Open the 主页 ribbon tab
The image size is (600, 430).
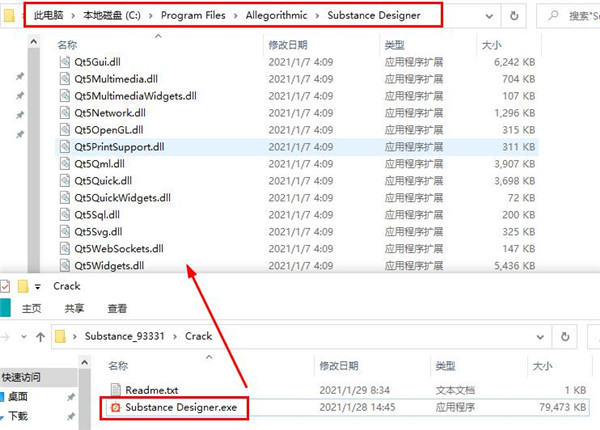(x=31, y=308)
